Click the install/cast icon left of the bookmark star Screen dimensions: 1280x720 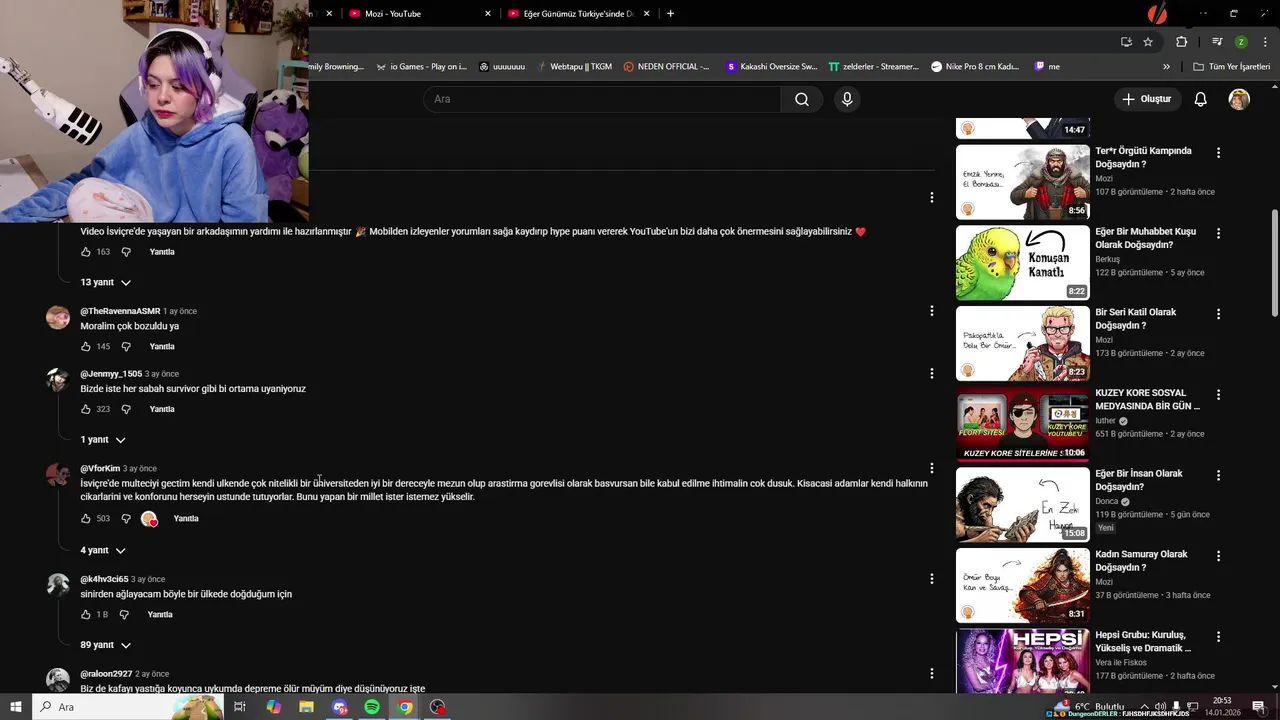pyautogui.click(x=1126, y=42)
